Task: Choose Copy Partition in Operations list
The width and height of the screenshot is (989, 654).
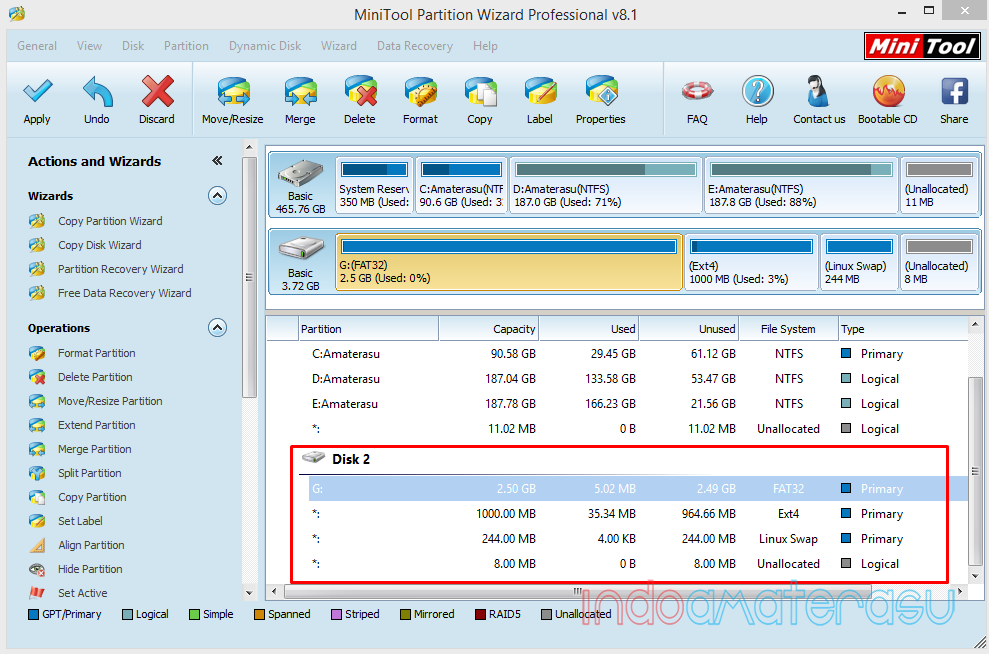Action: (92, 497)
